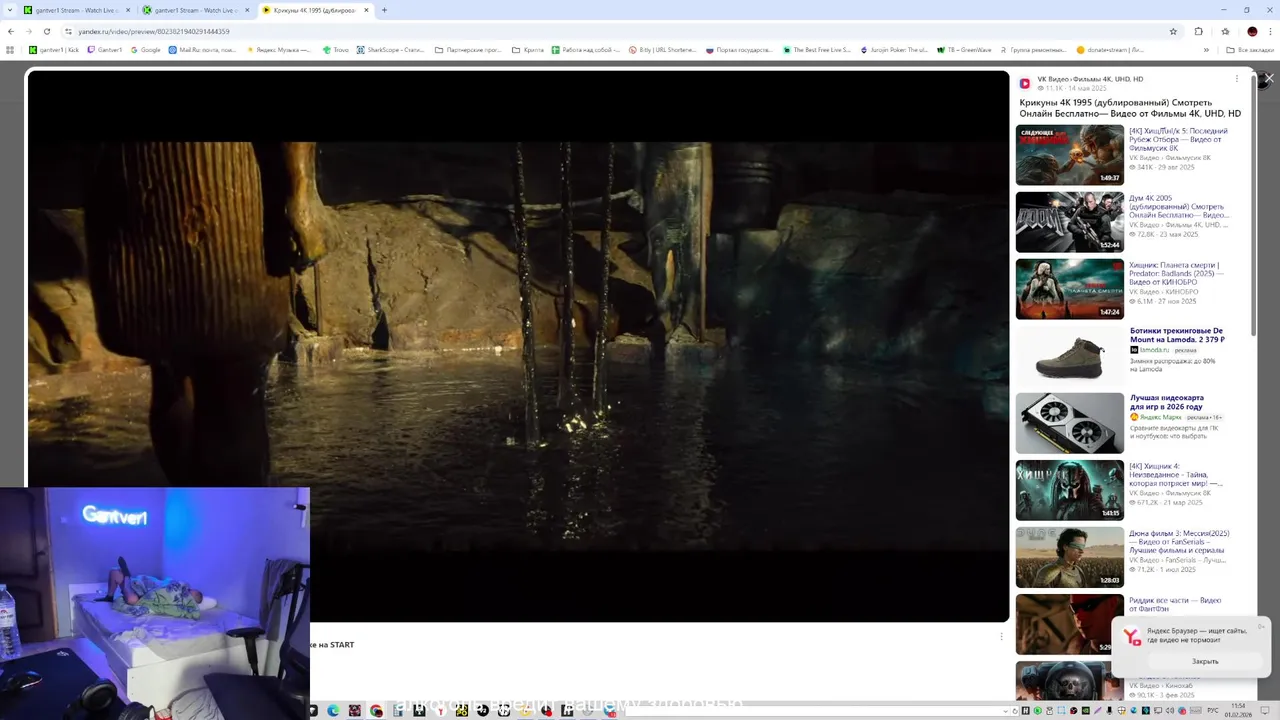
Task: Open the browser three-dot menu
Action: click(1270, 31)
